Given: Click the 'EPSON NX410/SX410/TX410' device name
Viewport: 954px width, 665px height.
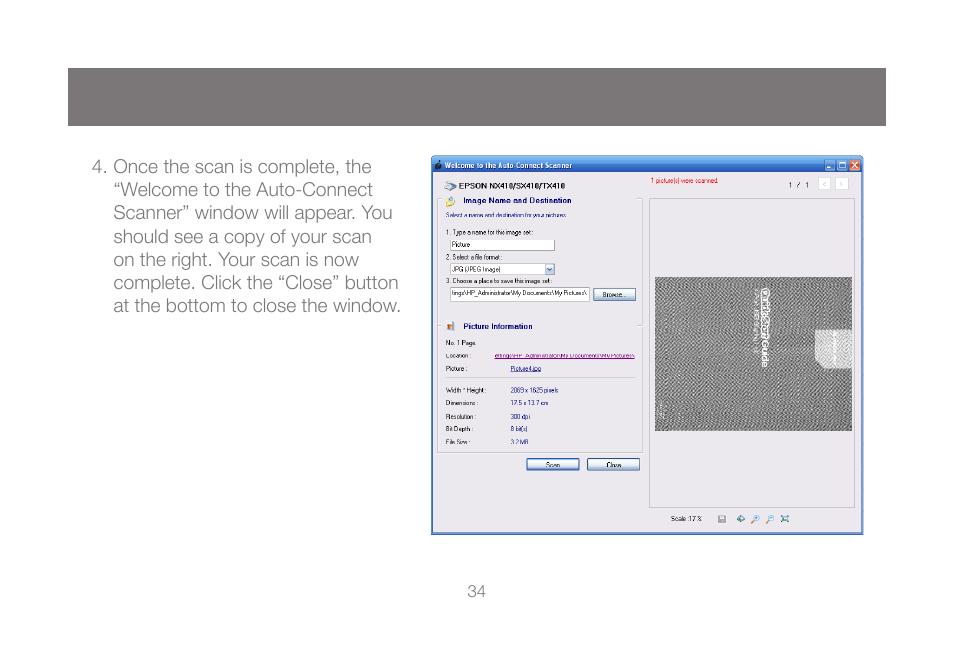Looking at the screenshot, I should coord(512,186).
